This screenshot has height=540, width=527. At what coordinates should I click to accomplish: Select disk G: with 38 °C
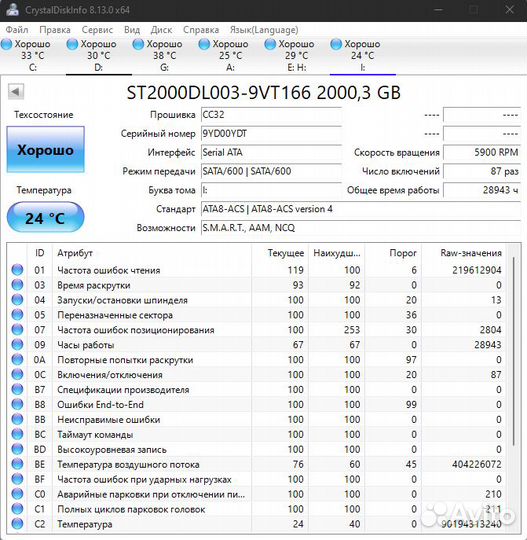click(x=164, y=55)
